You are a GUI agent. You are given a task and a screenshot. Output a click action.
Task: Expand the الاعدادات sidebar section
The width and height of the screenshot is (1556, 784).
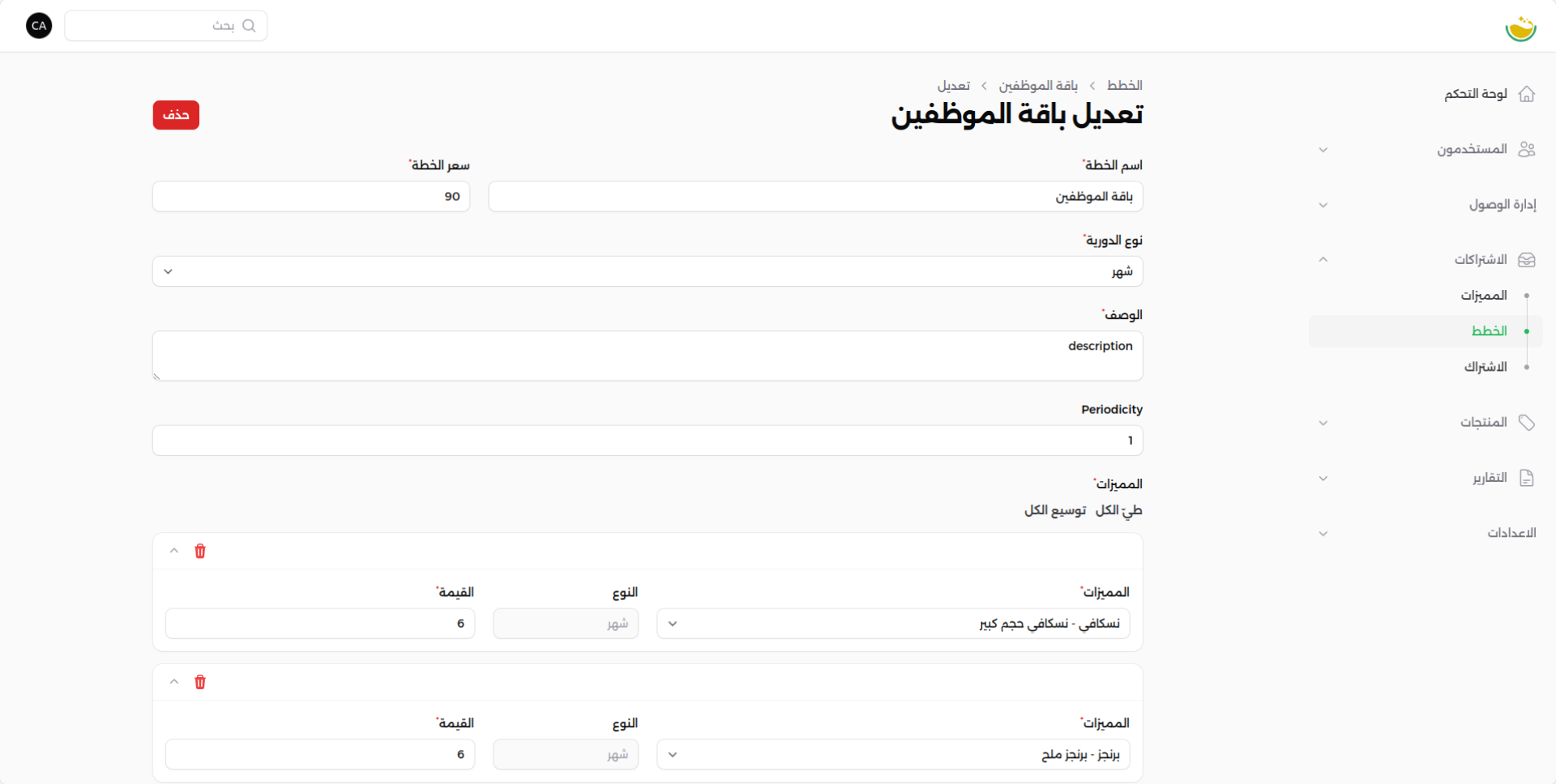pos(1323,534)
